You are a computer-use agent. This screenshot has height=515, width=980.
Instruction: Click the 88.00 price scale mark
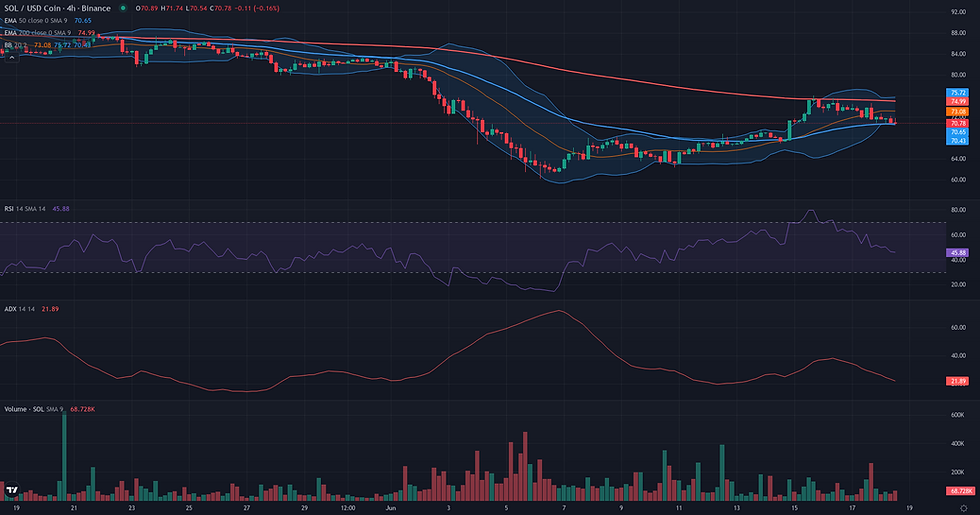tap(958, 33)
